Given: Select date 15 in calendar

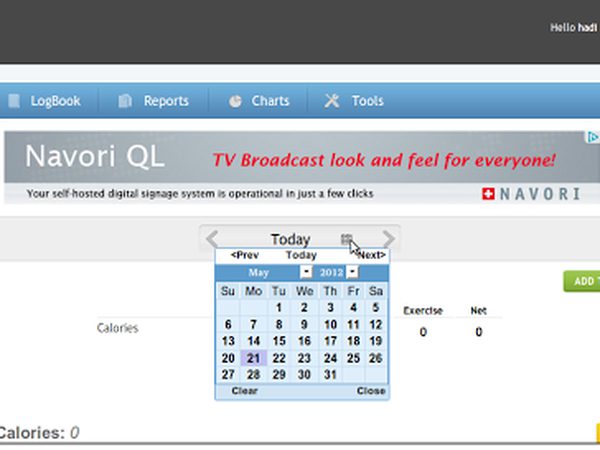Looking at the screenshot, I should (279, 341).
